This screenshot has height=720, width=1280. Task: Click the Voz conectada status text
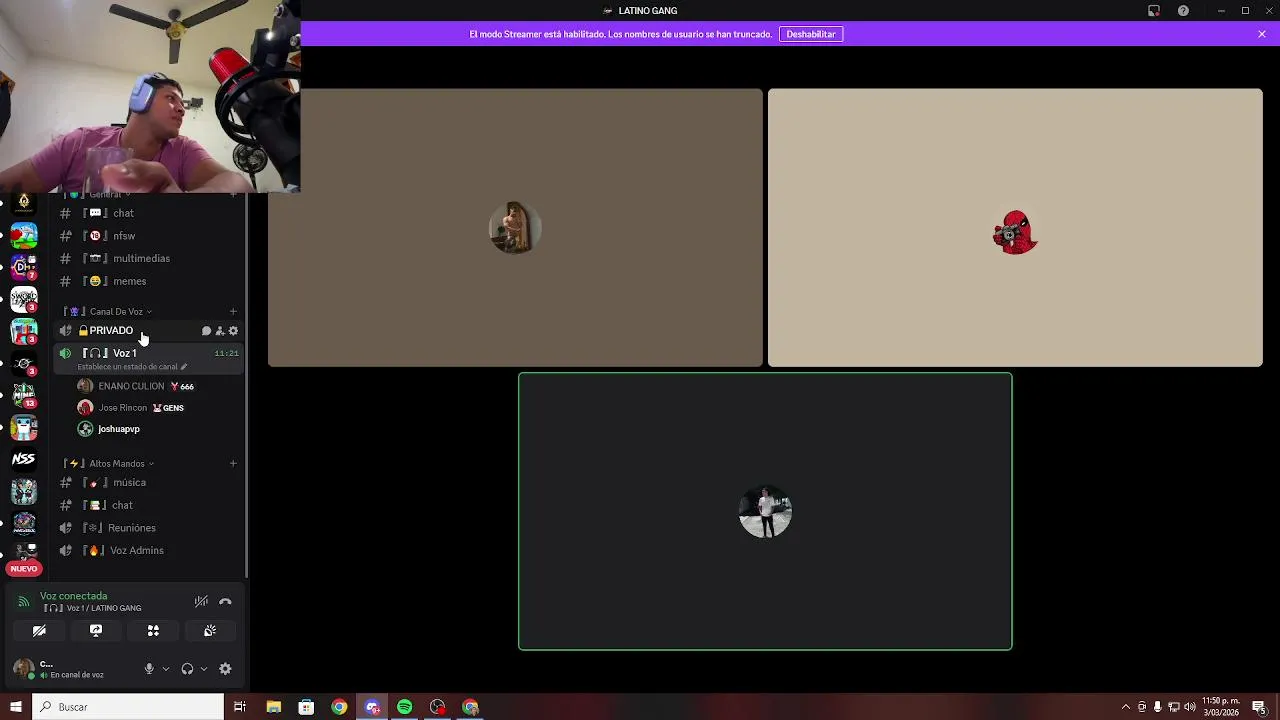pos(73,596)
